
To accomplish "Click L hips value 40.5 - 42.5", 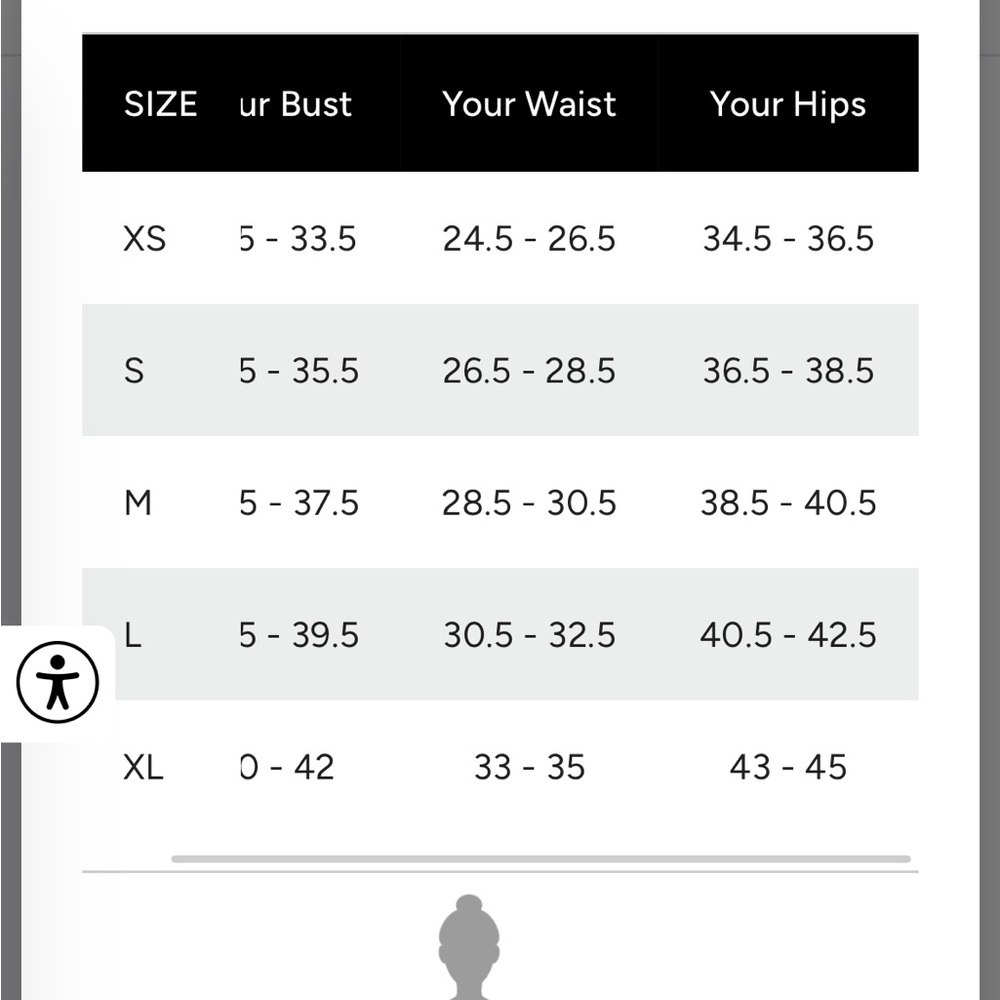I will 788,635.
